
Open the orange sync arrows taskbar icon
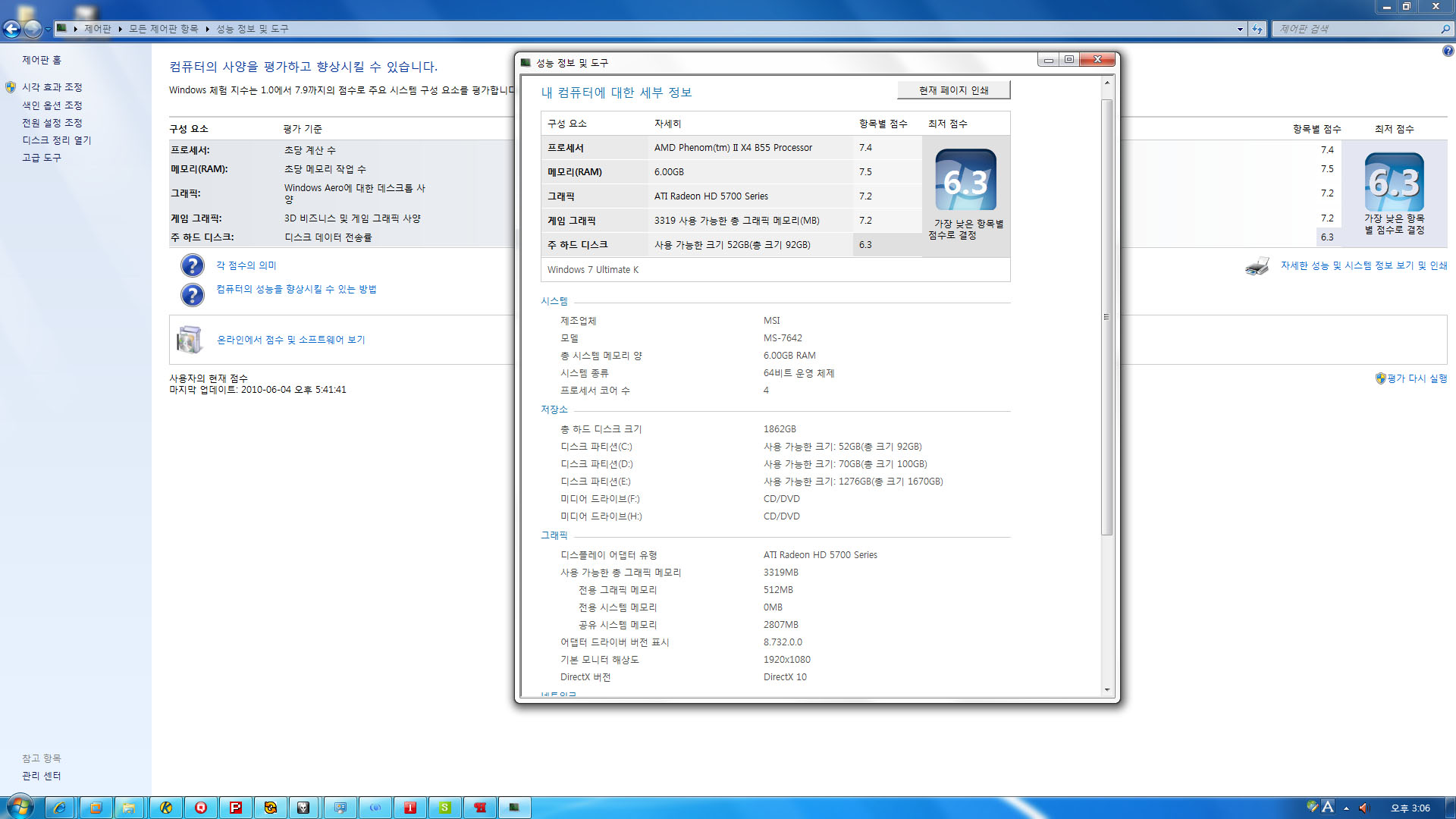pyautogui.click(x=271, y=808)
